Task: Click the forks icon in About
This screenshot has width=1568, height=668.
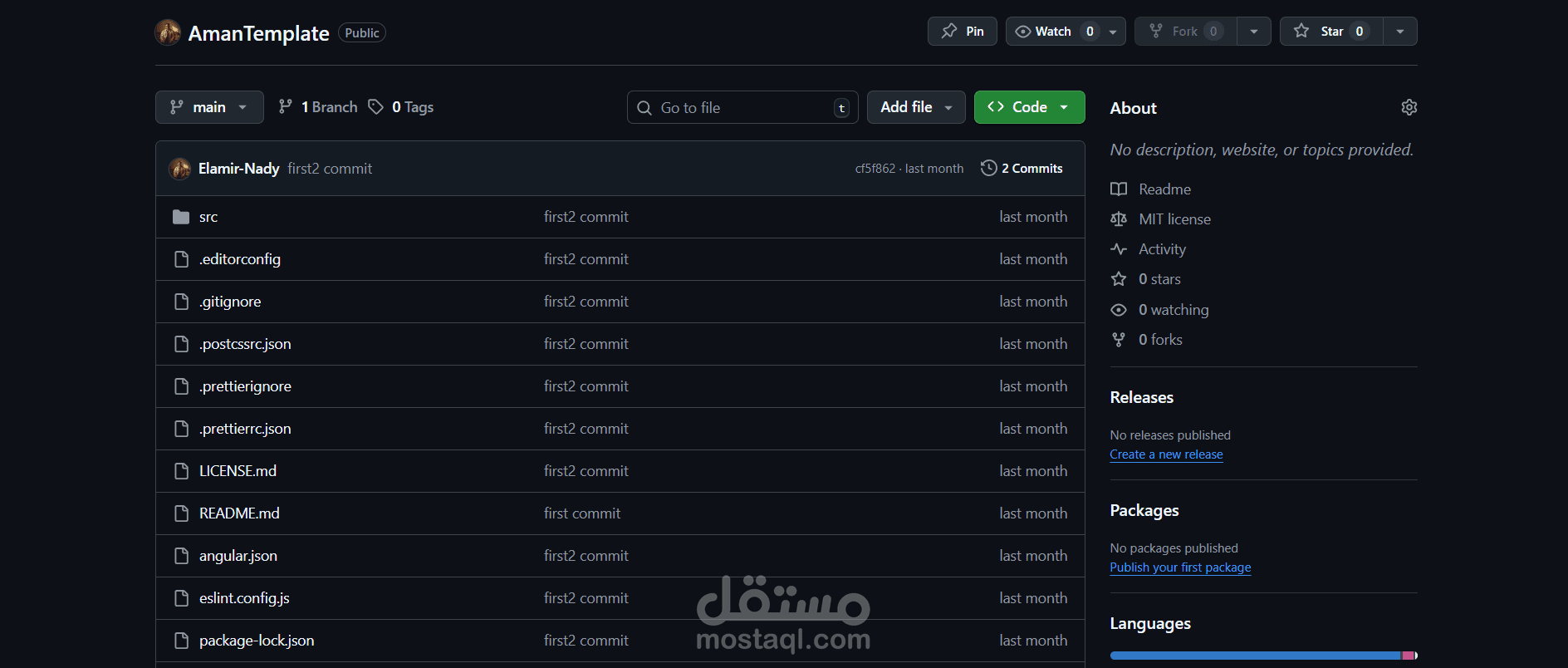Action: (x=1119, y=340)
